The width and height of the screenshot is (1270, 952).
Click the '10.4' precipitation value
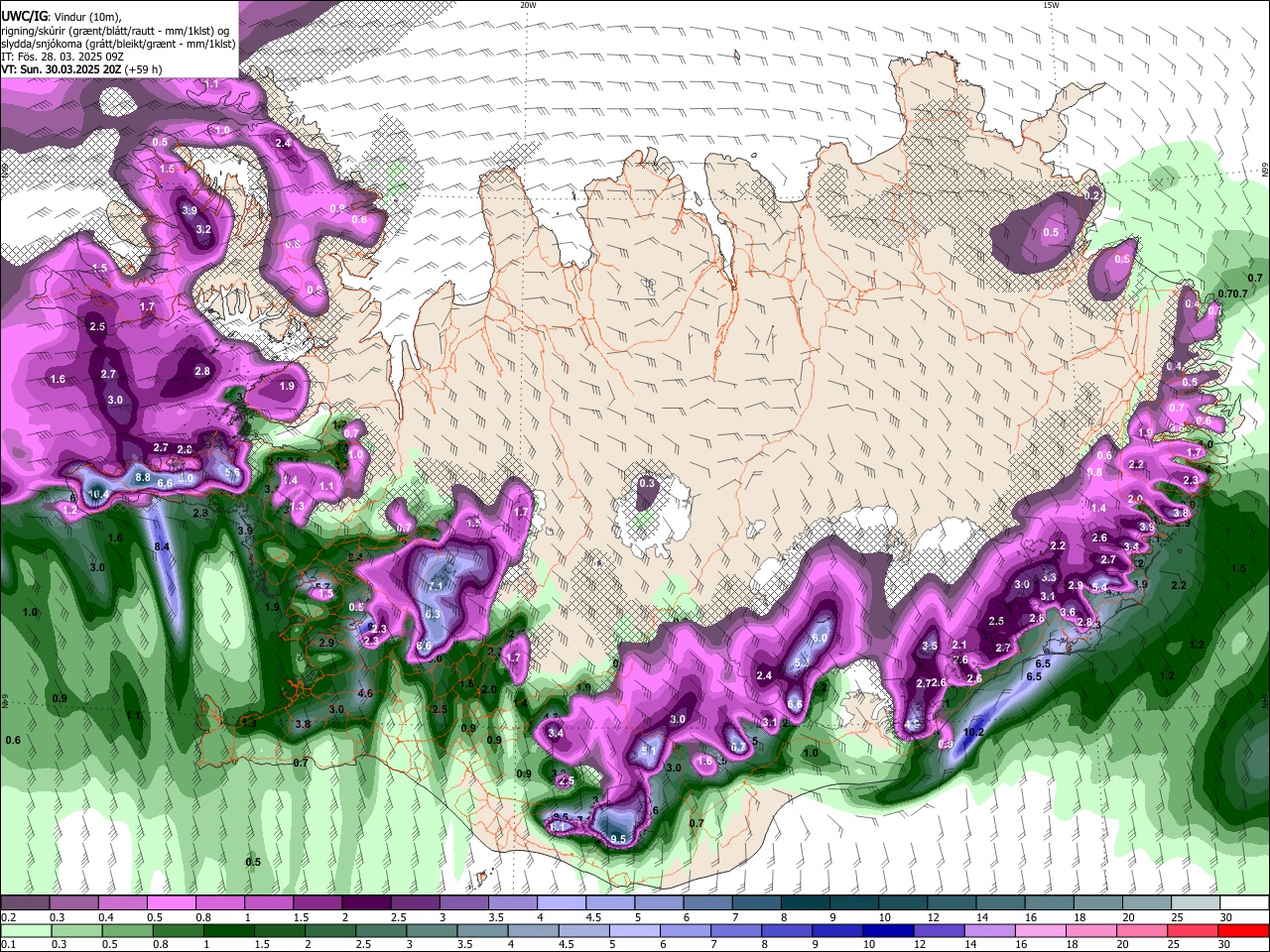click(98, 494)
